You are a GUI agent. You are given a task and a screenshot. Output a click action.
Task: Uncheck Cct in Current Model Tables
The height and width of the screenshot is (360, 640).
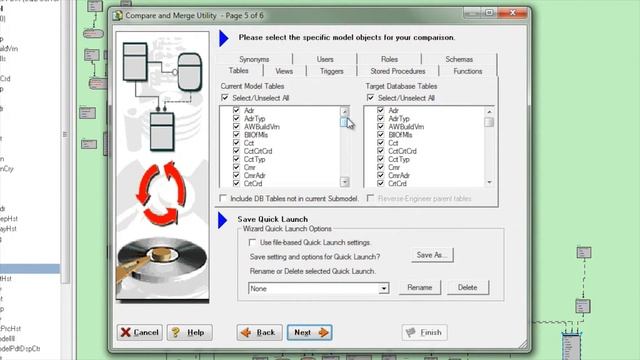(x=236, y=143)
